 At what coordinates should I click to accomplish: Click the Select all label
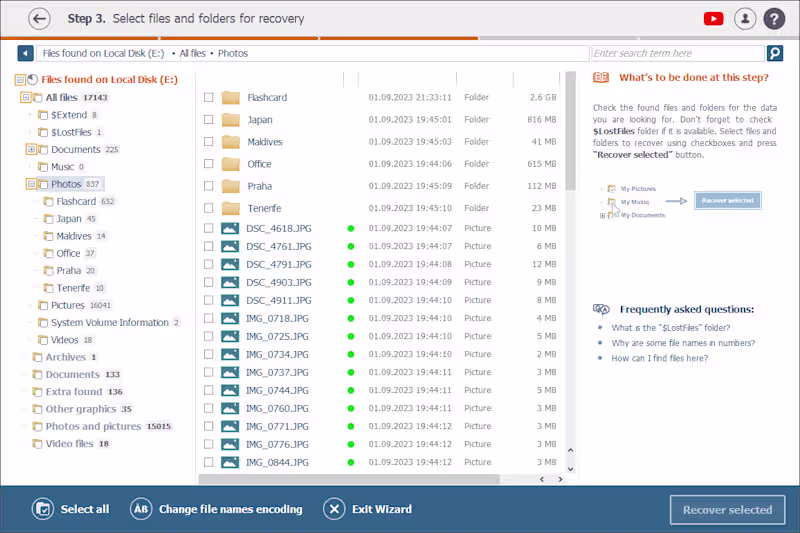click(x=85, y=509)
